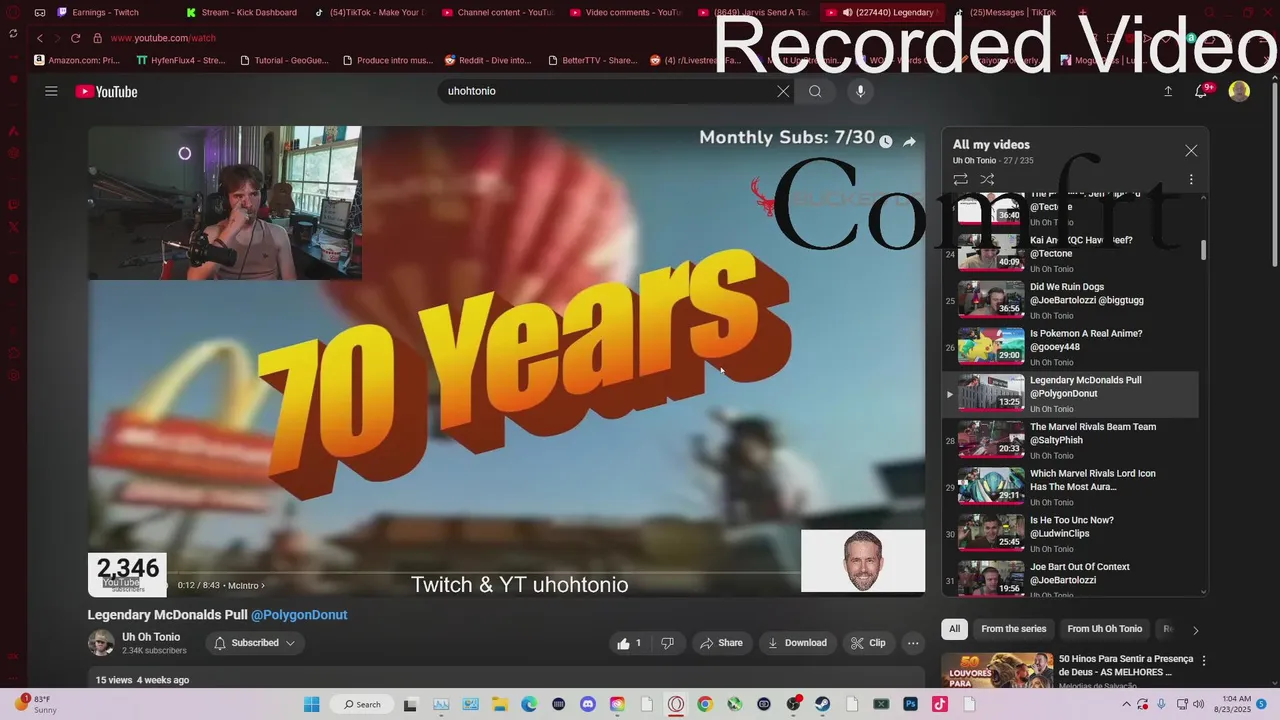Open the Reddit - Dive into bookmark
The width and height of the screenshot is (1280, 720).
click(x=488, y=60)
